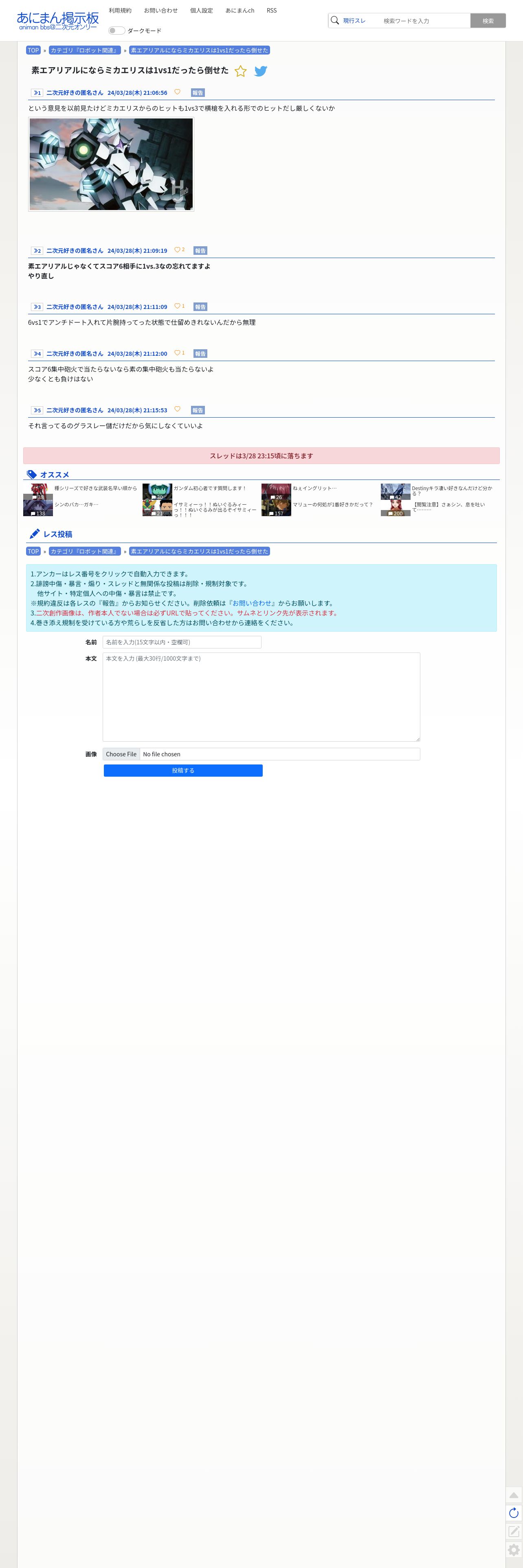The width and height of the screenshot is (523, 1568).
Task: Toggle the ダークモード switch
Action: [x=116, y=31]
